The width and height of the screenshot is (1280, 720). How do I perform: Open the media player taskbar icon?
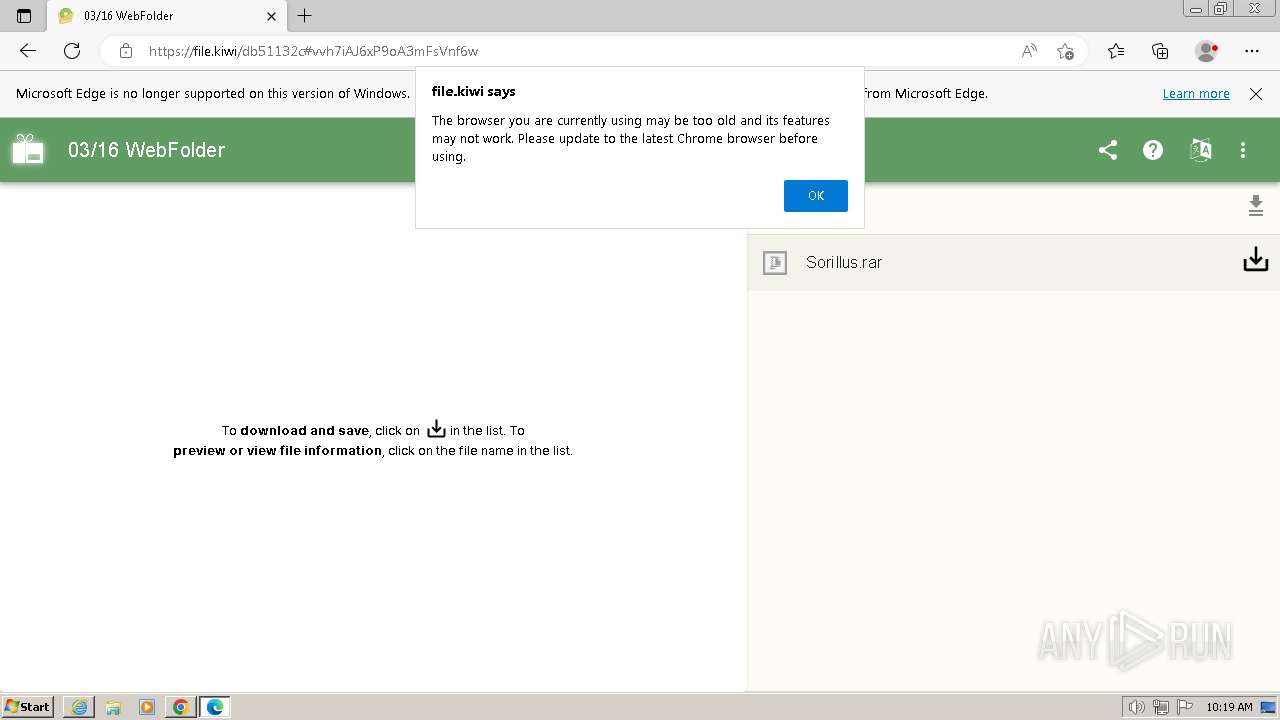(147, 707)
